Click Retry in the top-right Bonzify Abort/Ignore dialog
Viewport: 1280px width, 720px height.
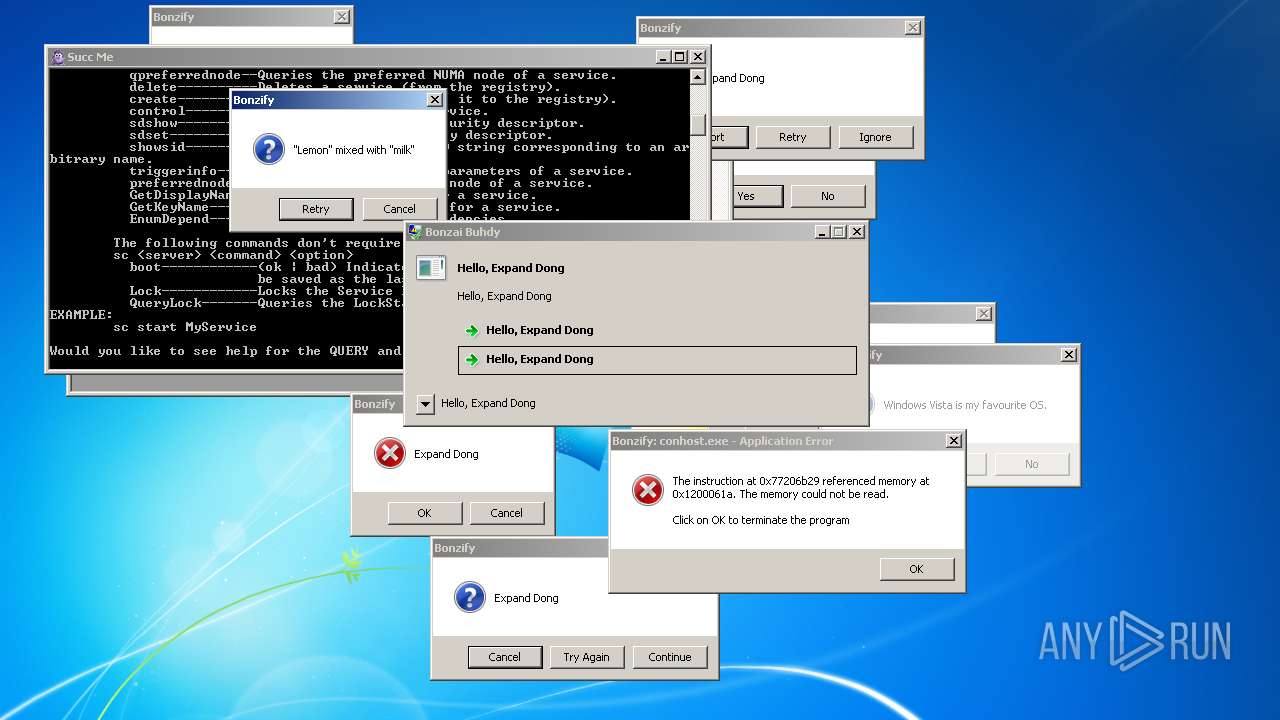point(792,137)
